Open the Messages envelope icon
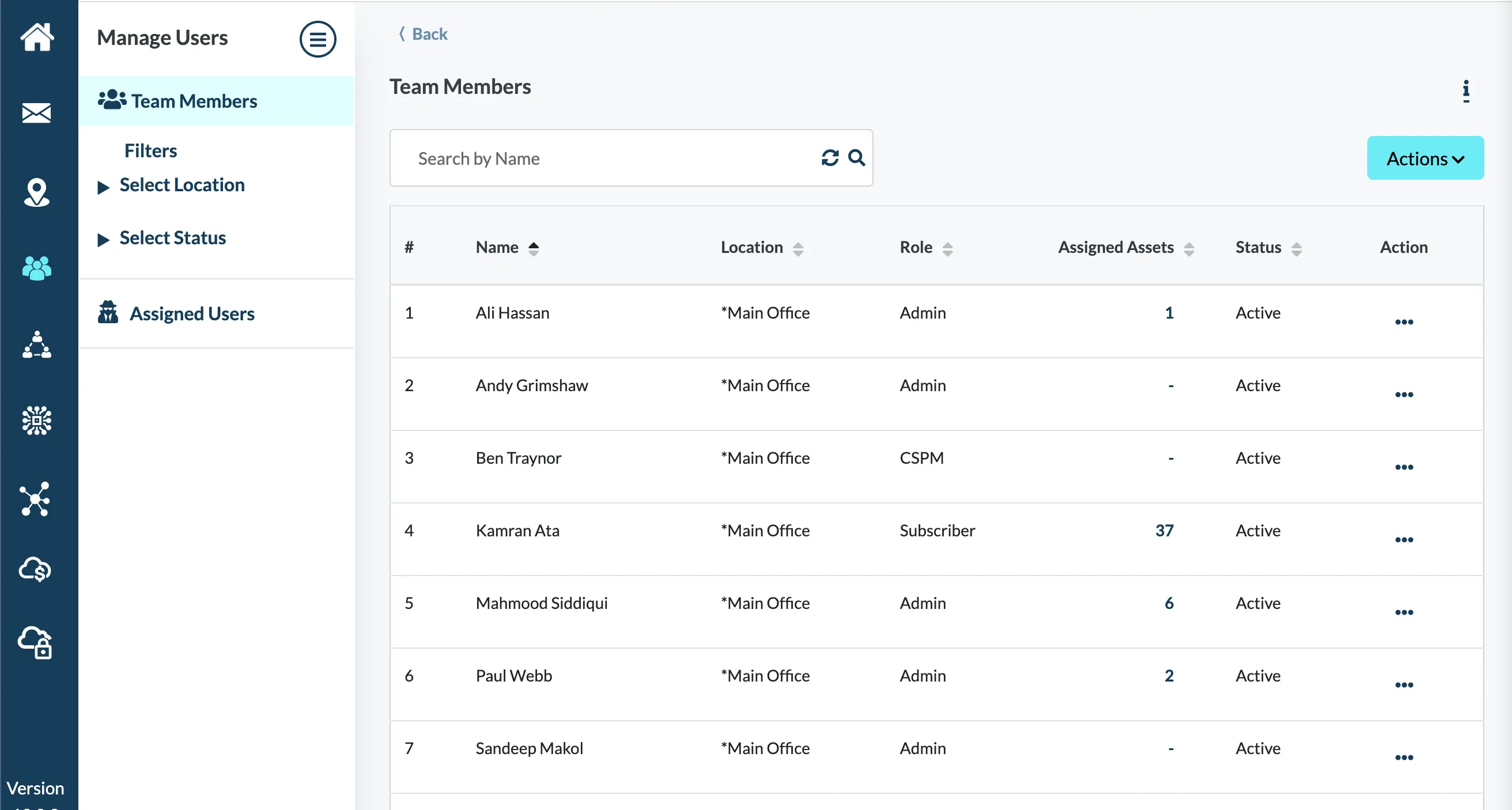This screenshot has height=810, width=1512. coord(37,113)
